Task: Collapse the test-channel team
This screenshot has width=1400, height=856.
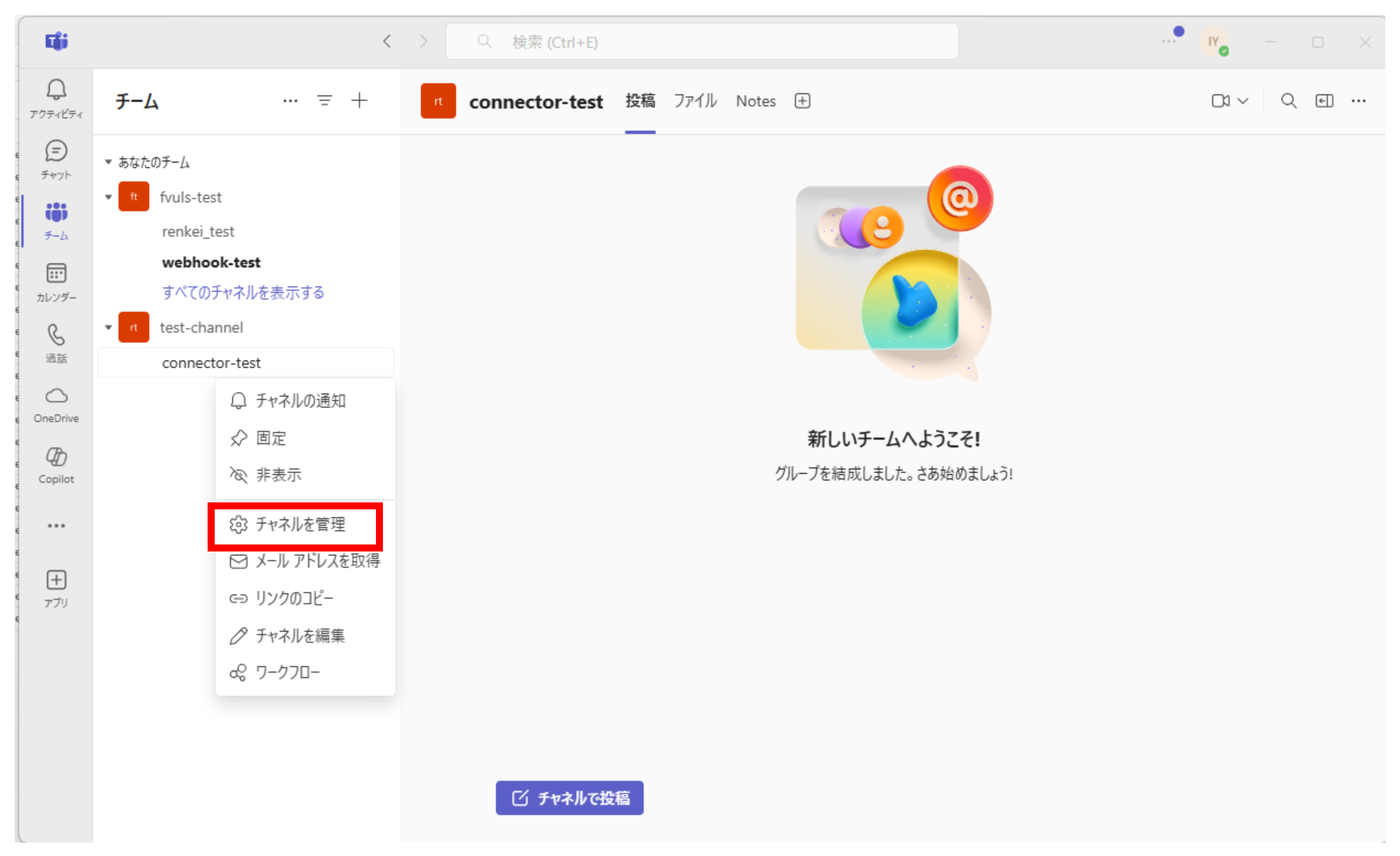Action: 108,327
